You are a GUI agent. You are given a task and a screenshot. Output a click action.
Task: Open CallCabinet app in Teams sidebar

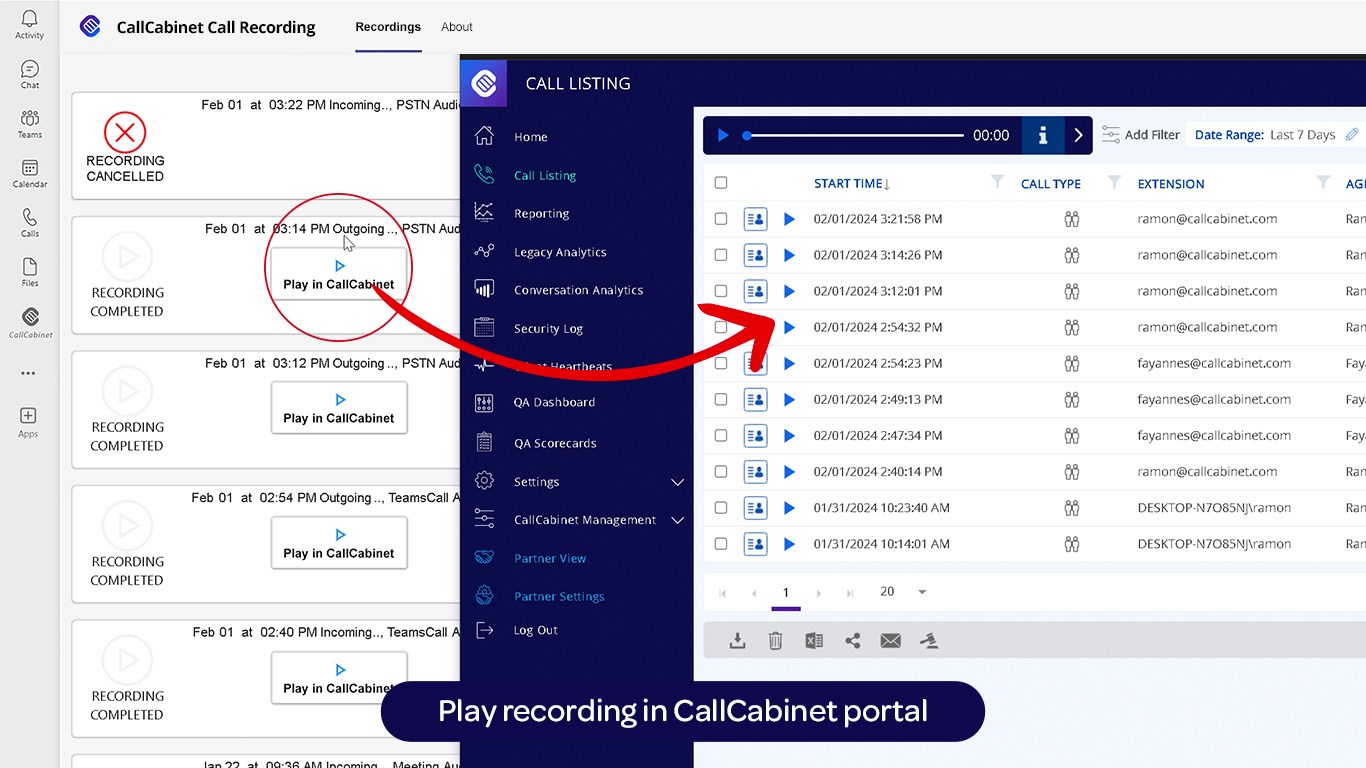click(x=29, y=323)
